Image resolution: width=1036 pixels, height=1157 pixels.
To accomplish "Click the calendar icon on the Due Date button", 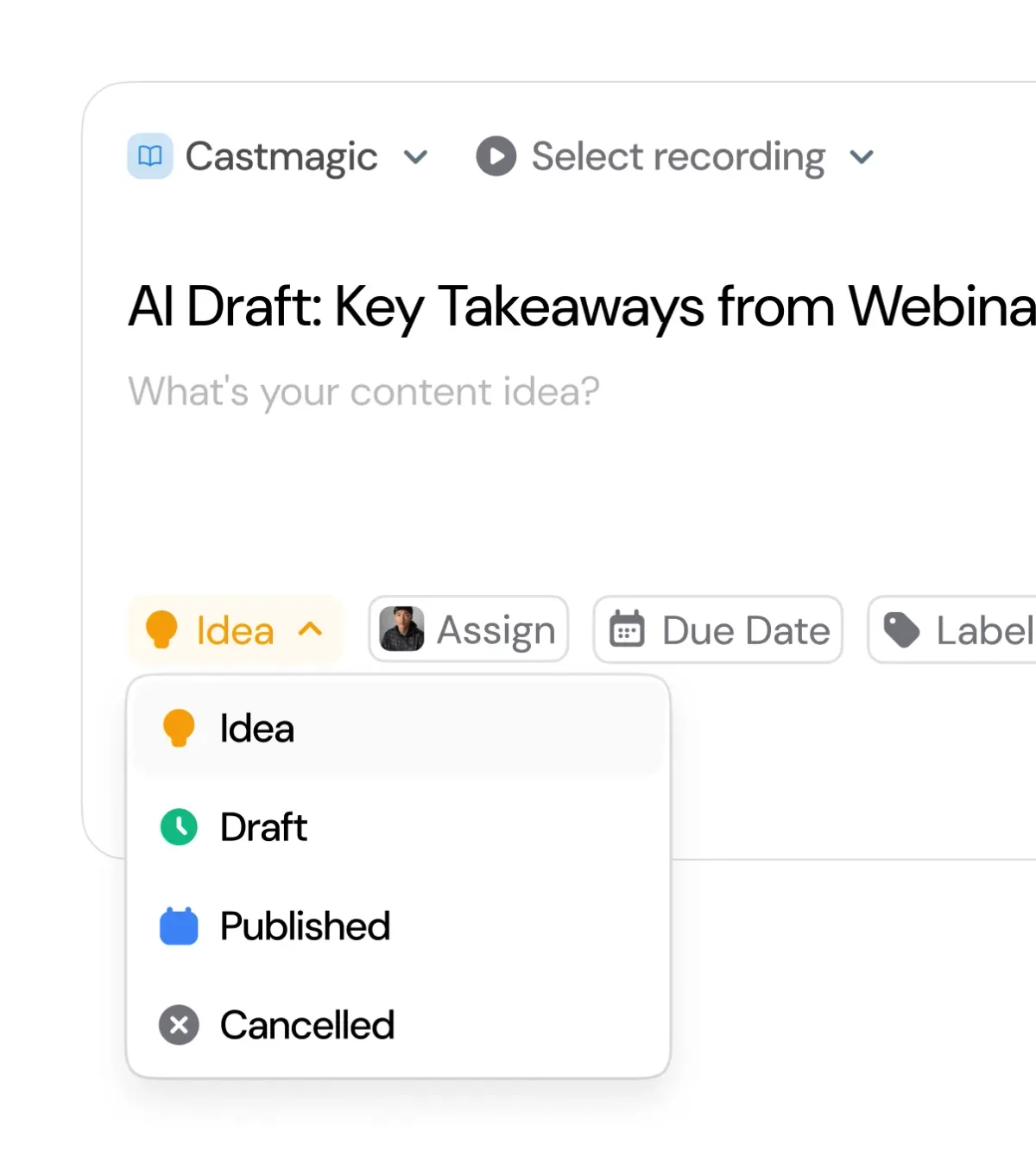I will (x=629, y=630).
